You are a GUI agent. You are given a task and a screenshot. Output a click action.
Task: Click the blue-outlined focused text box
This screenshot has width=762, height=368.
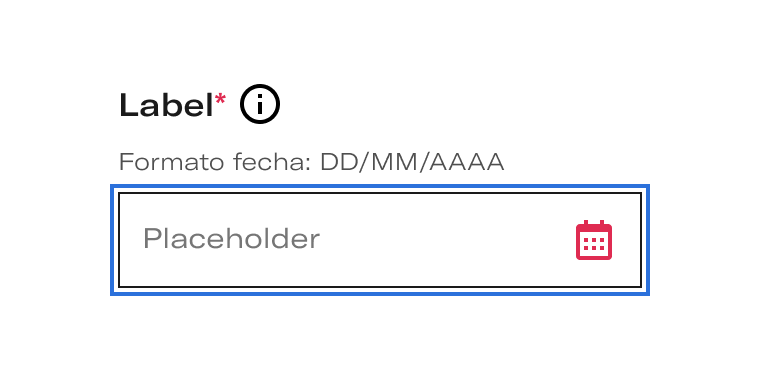pyautogui.click(x=380, y=240)
